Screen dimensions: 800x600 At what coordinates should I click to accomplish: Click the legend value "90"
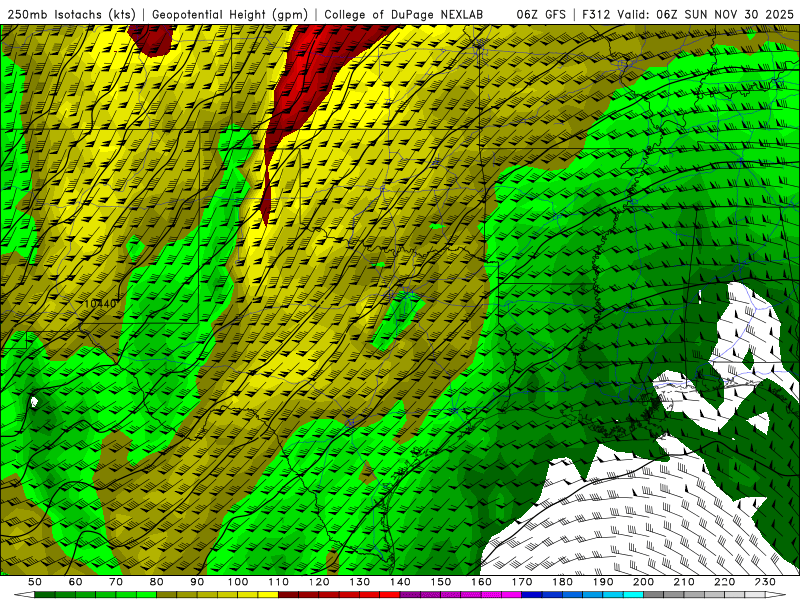point(197,582)
